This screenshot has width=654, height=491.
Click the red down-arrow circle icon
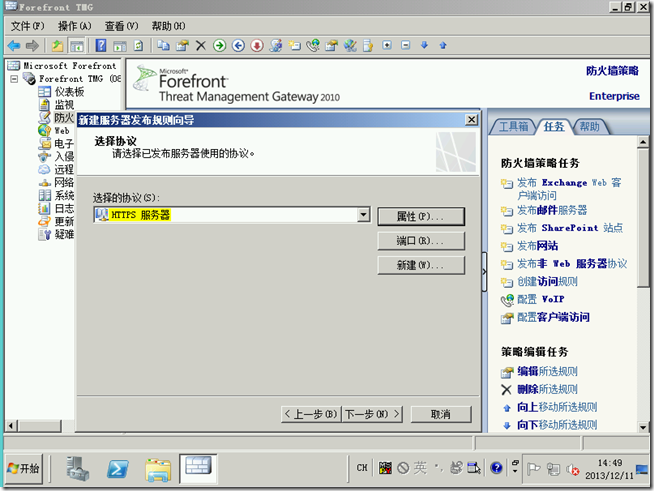[x=257, y=45]
